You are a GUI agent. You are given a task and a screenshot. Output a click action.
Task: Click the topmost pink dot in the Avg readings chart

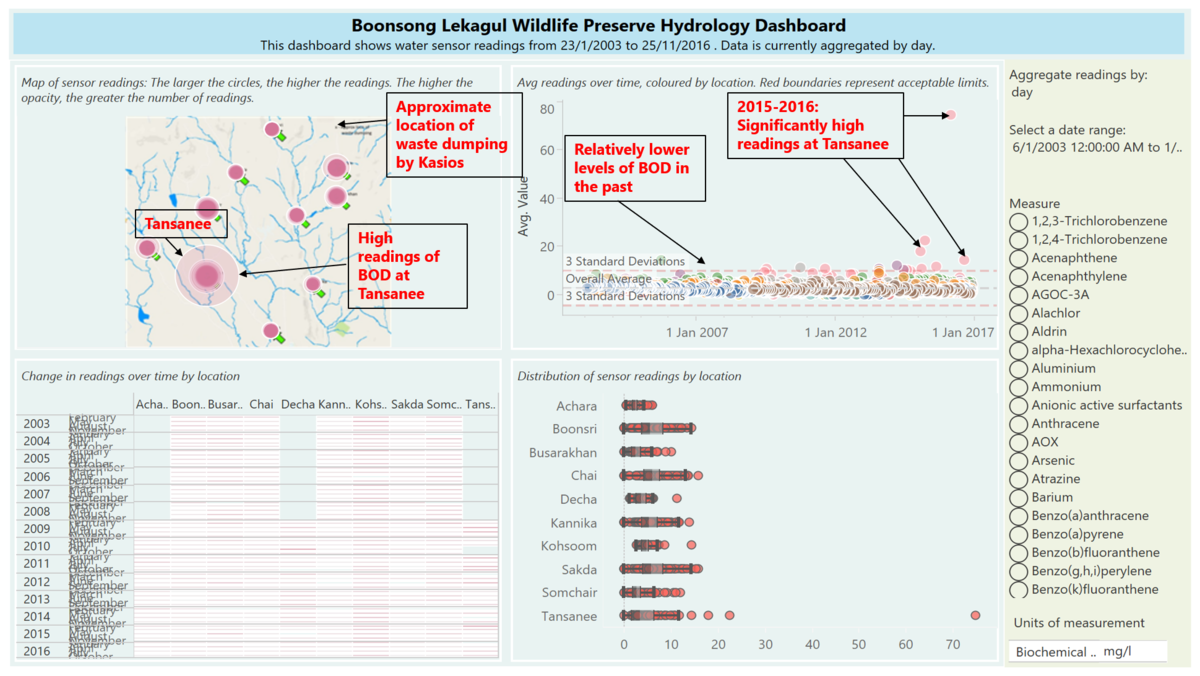[x=951, y=114]
